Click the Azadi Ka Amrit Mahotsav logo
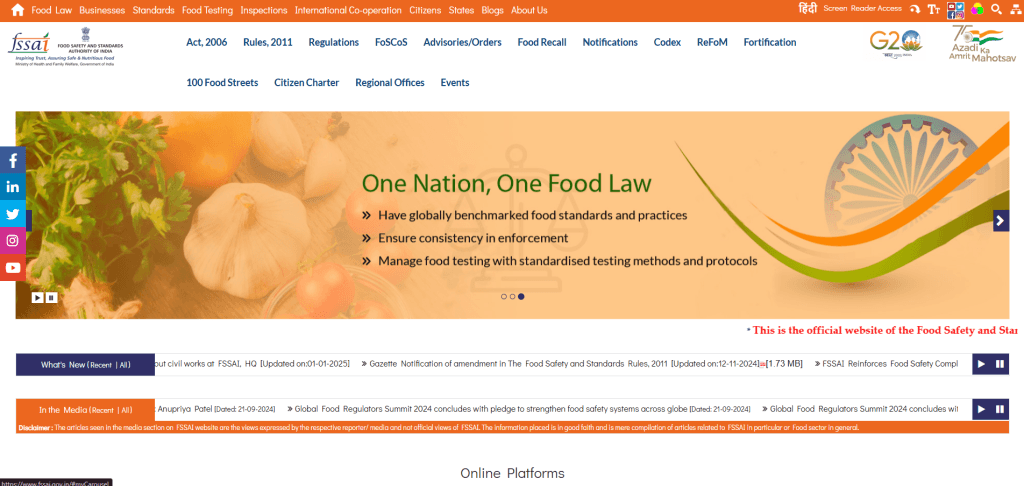 [982, 44]
